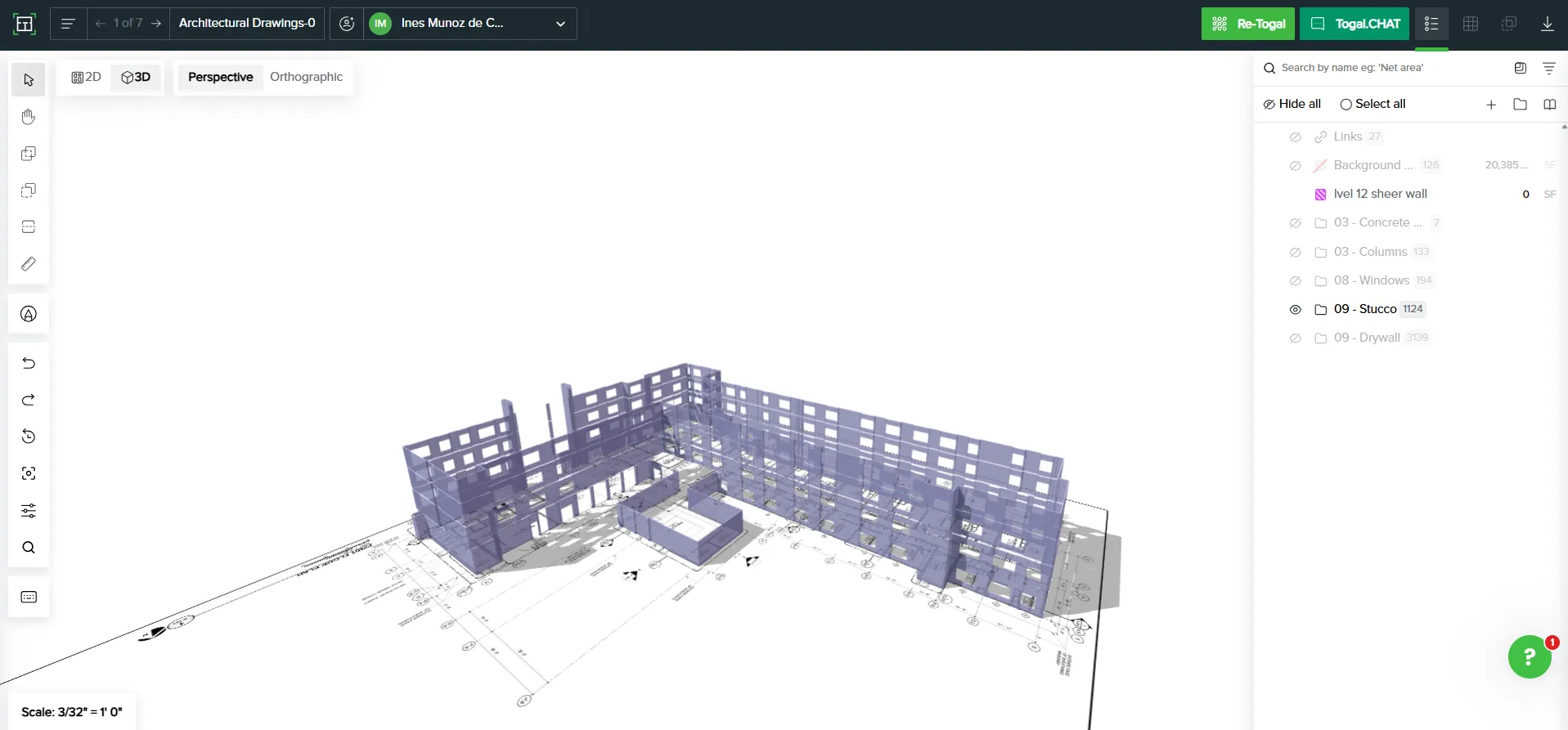
Task: Click the Re-Togal button
Action: pos(1248,24)
